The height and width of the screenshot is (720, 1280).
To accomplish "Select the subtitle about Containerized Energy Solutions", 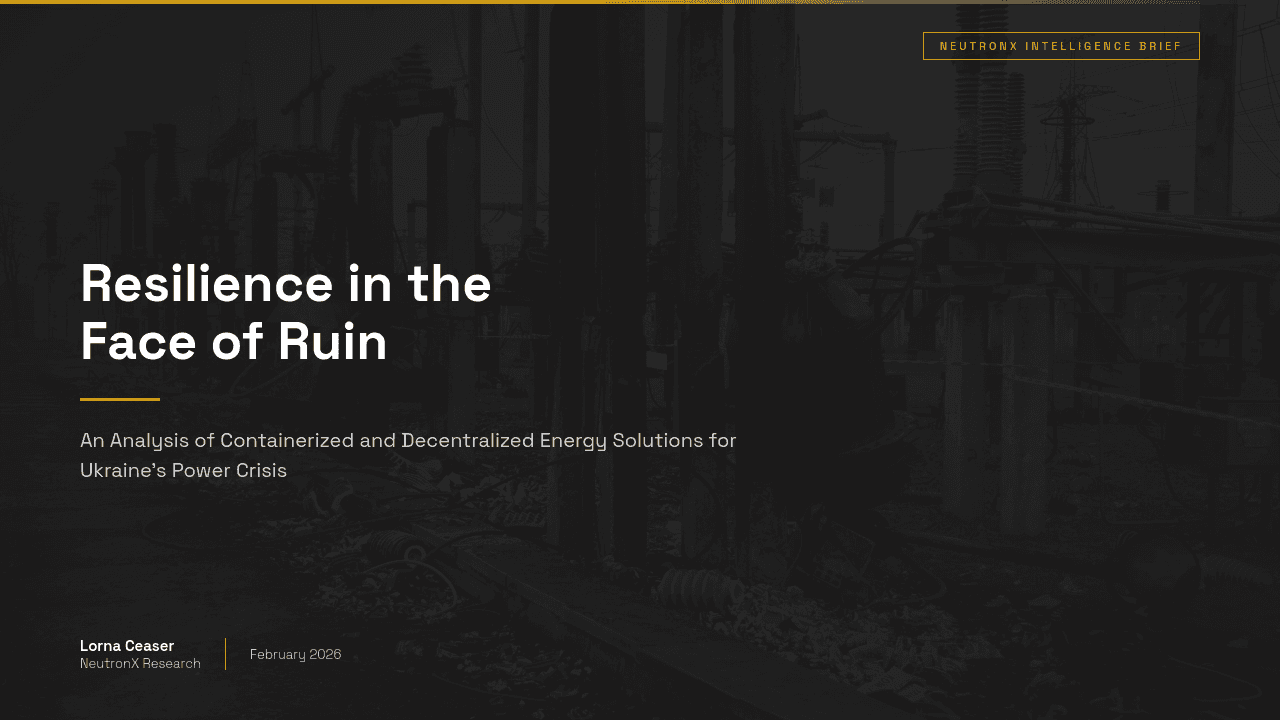I will point(408,440).
